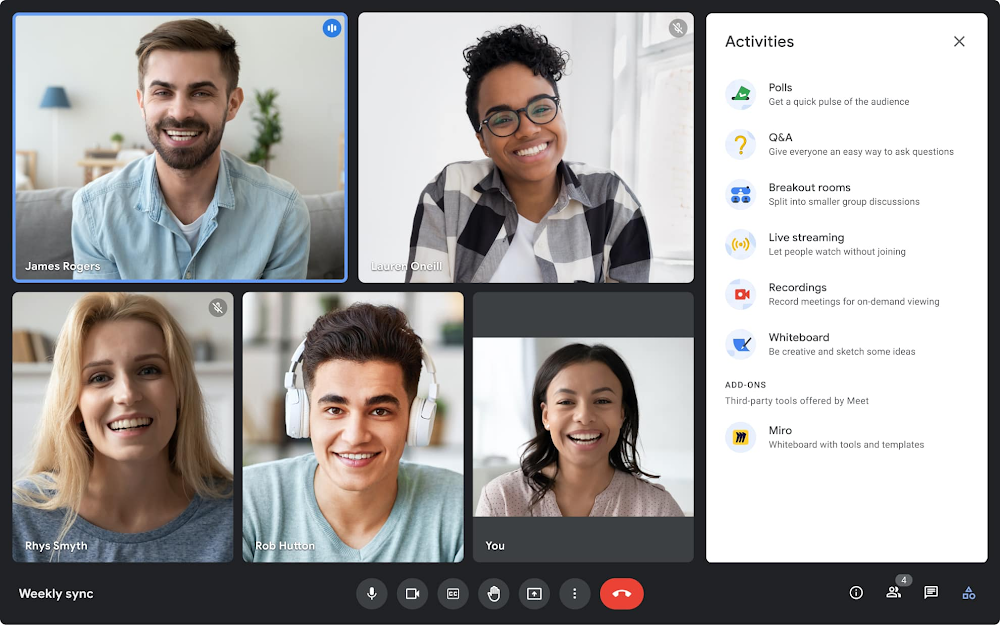Mute the microphone in the call controls

[x=372, y=593]
